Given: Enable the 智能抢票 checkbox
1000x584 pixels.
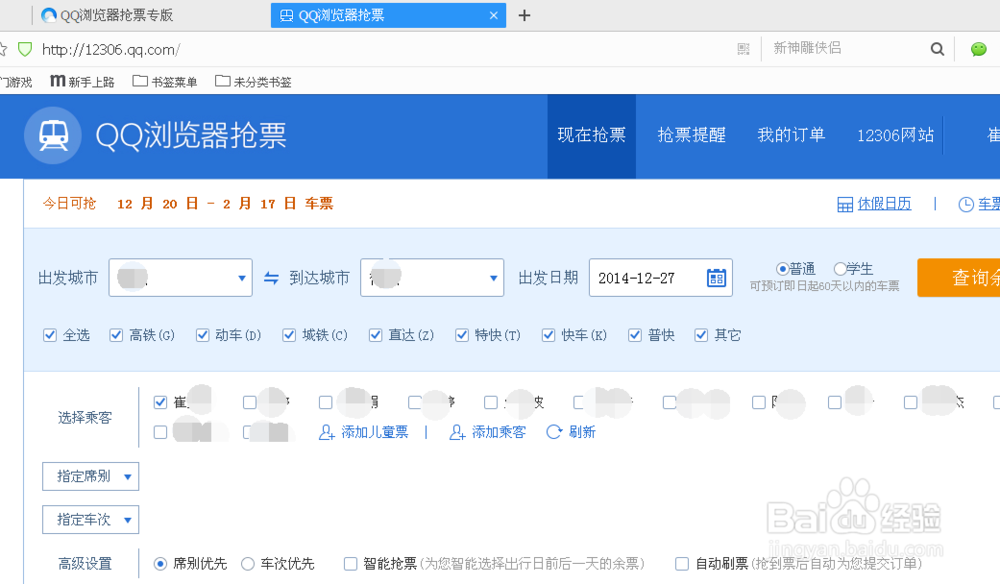Looking at the screenshot, I should (350, 564).
